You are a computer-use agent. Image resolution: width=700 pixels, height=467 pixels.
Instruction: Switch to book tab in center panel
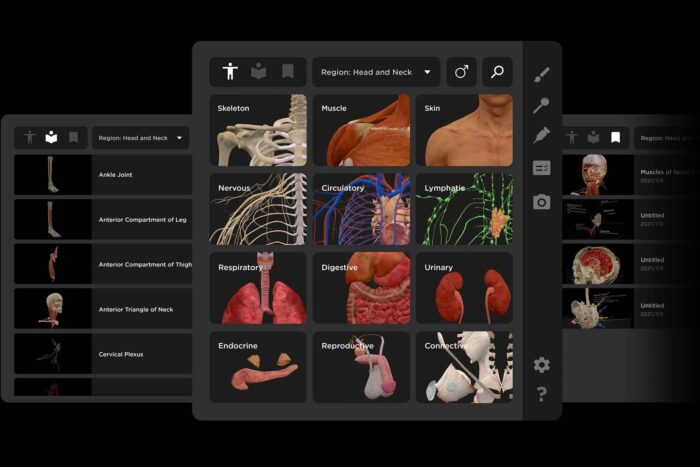tap(258, 72)
